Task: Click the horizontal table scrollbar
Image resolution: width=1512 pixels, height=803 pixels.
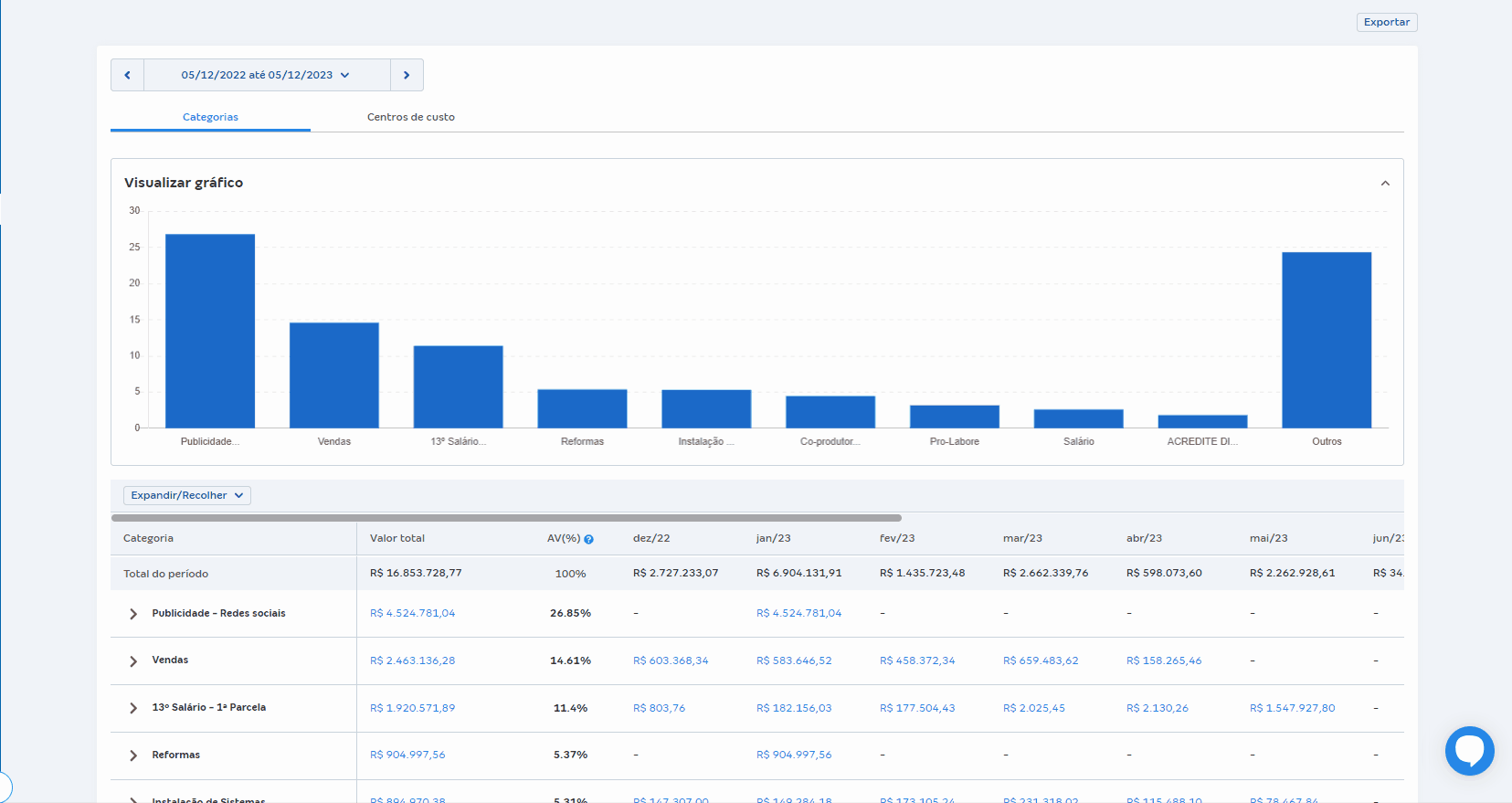Action: pos(506,518)
